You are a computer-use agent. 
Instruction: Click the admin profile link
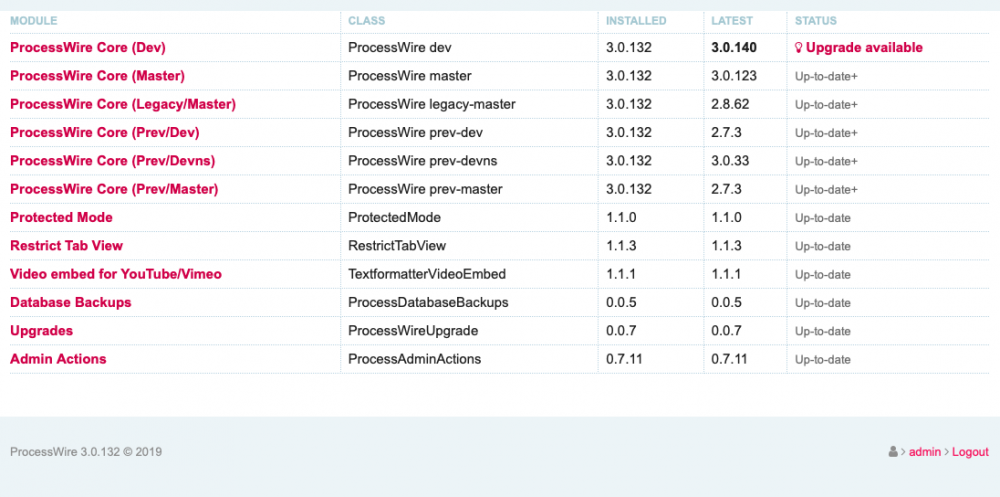pyautogui.click(x=925, y=452)
